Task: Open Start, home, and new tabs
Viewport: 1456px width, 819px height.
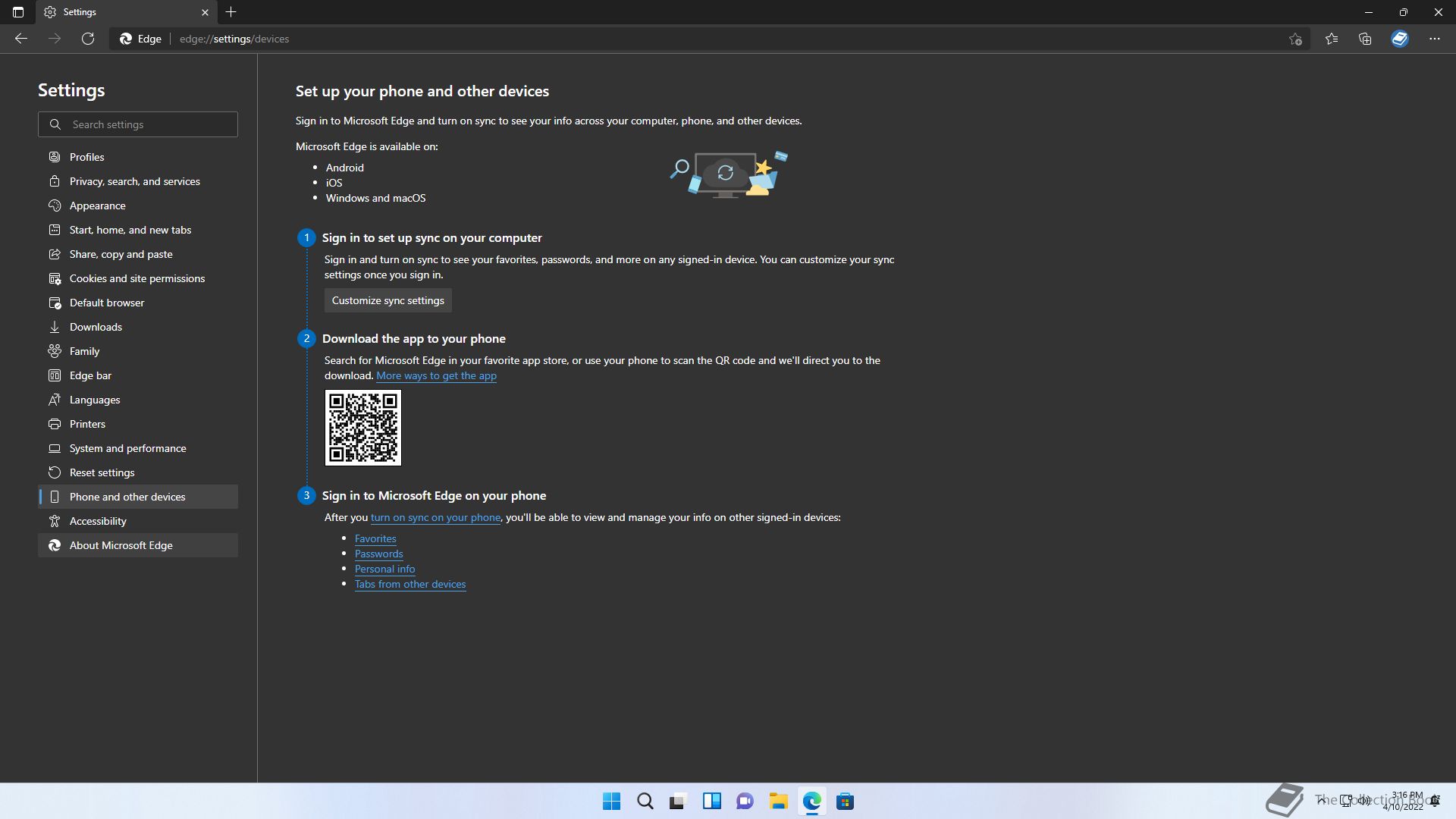Action: pyautogui.click(x=138, y=230)
